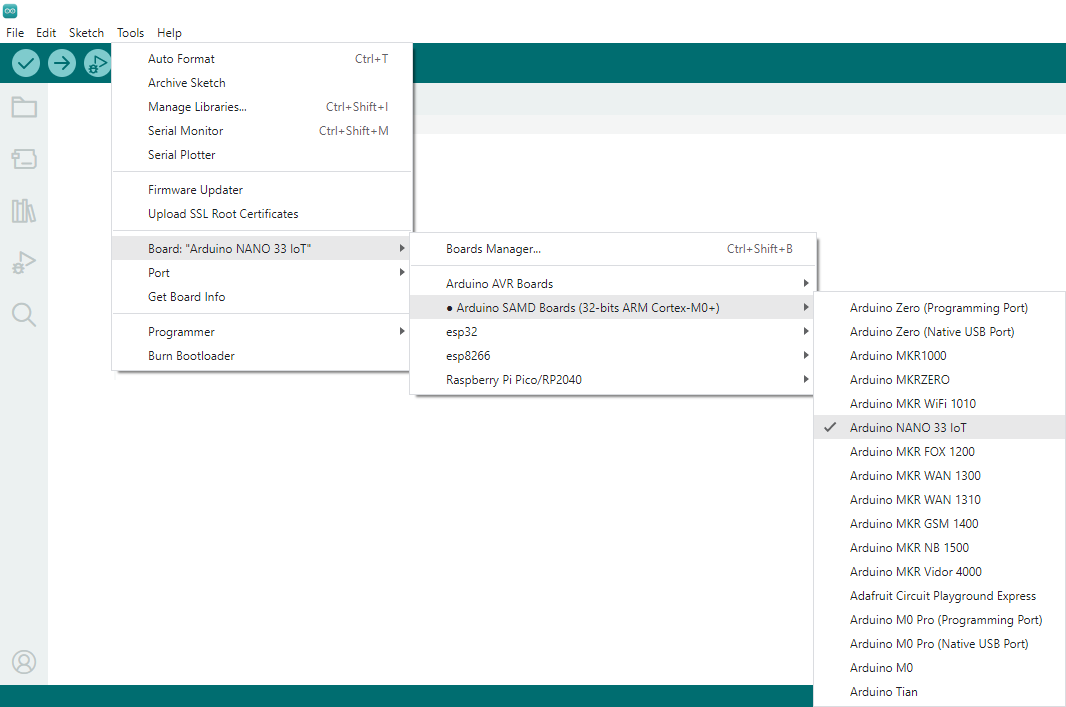Select Arduino M0 Pro (Native USB Port) board
Image resolution: width=1066 pixels, height=707 pixels.
[940, 644]
